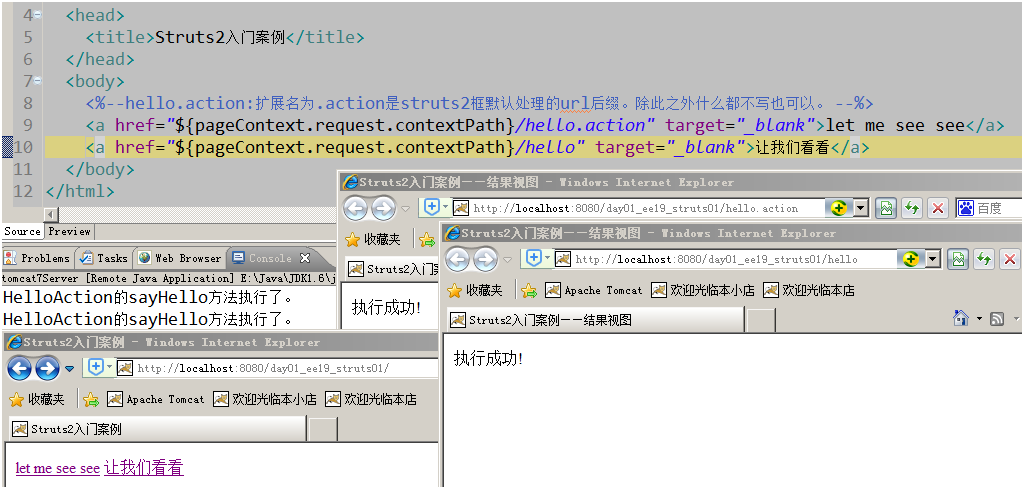The height and width of the screenshot is (489, 1024).
Task: Click the RSS feeds icon
Action: click(x=997, y=319)
